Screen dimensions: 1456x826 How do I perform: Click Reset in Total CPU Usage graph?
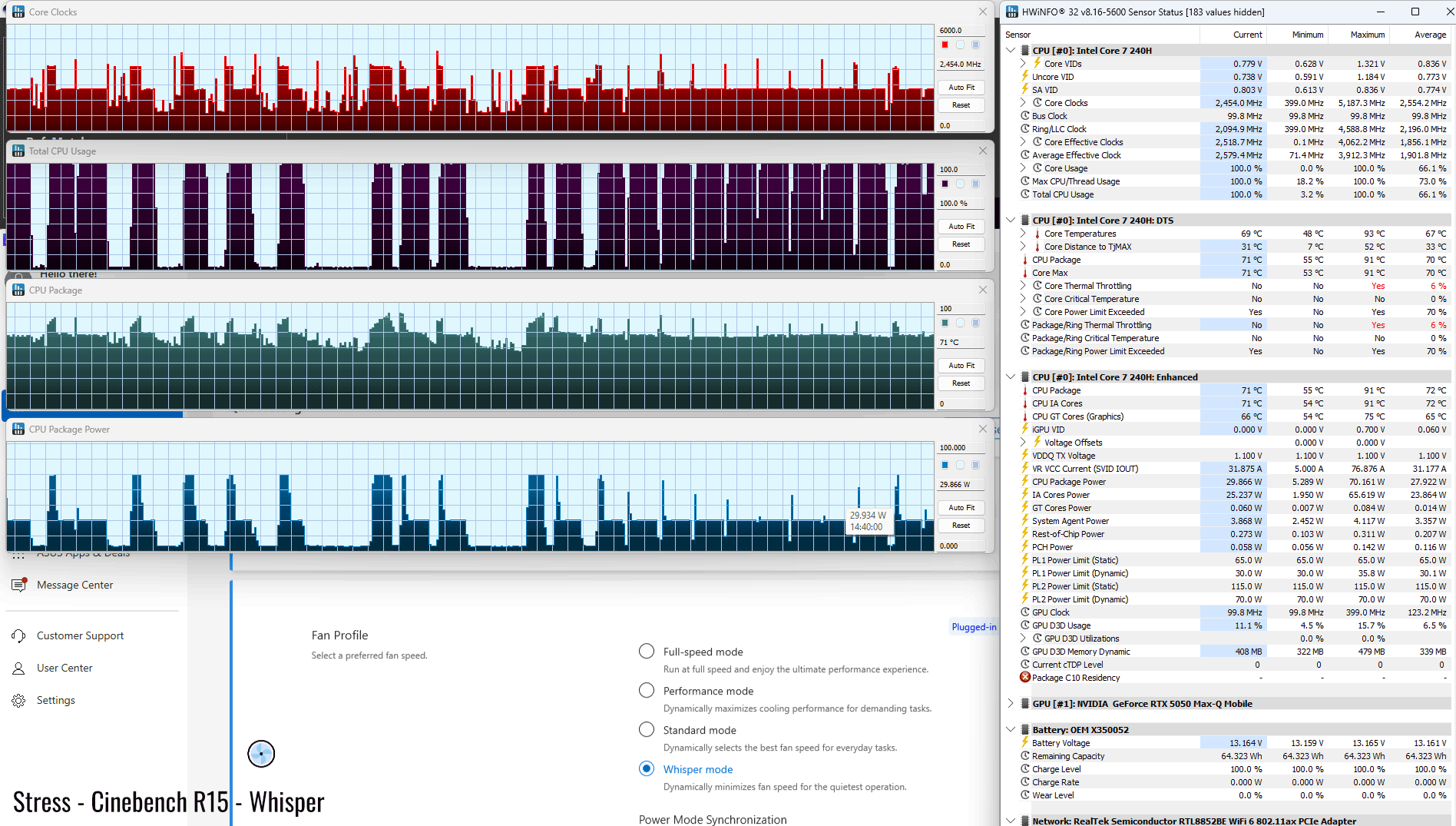point(961,244)
